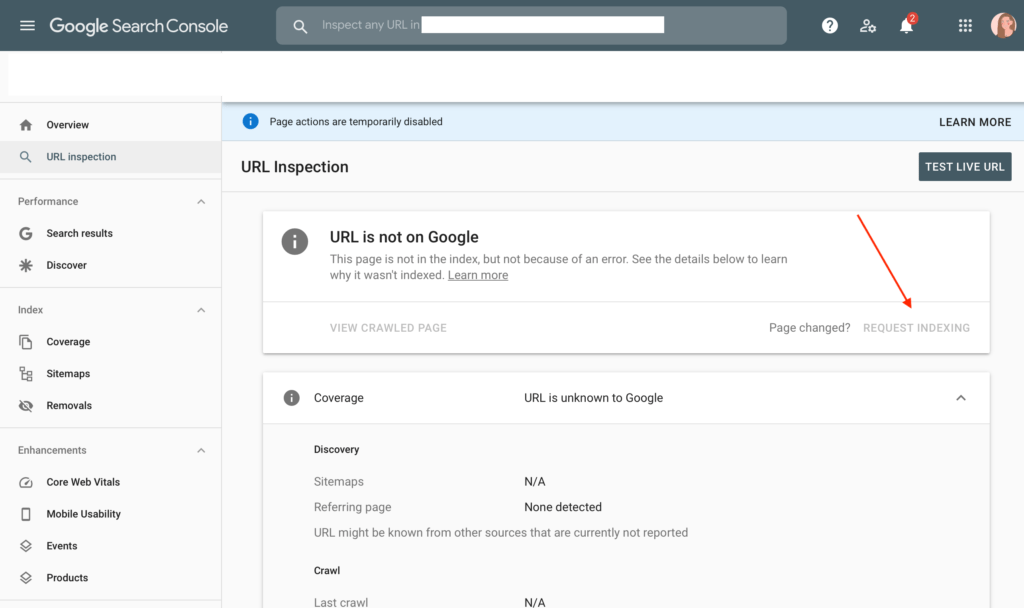
Task: Click the Discover asterisk icon
Action: point(25,265)
